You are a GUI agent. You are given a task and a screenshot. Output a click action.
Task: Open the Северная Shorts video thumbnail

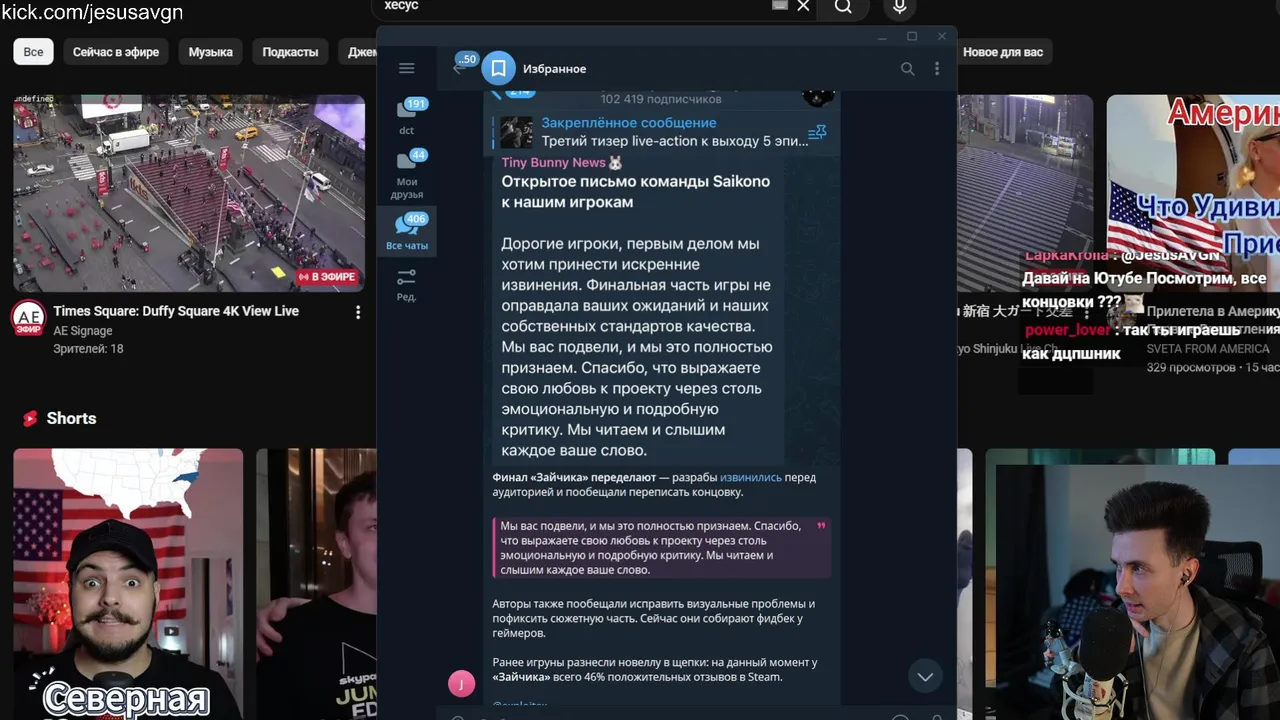tap(128, 584)
